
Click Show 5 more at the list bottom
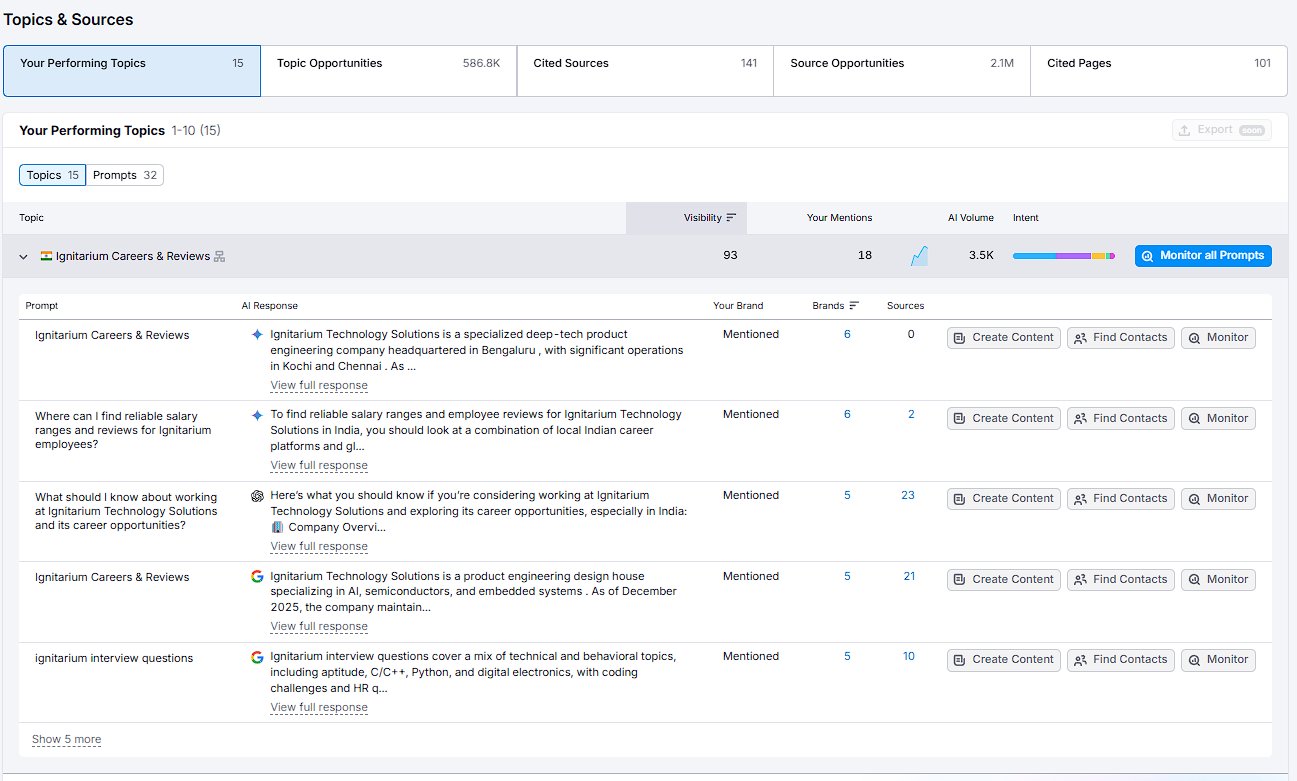[66, 739]
